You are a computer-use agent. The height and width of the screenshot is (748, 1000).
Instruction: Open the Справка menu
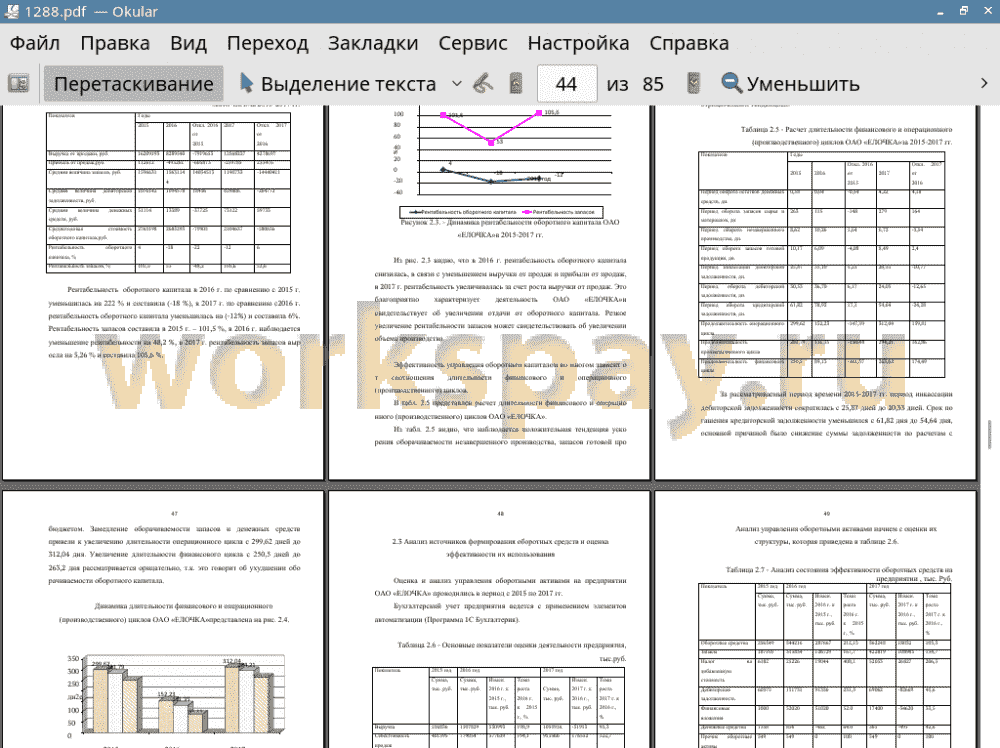tap(689, 43)
